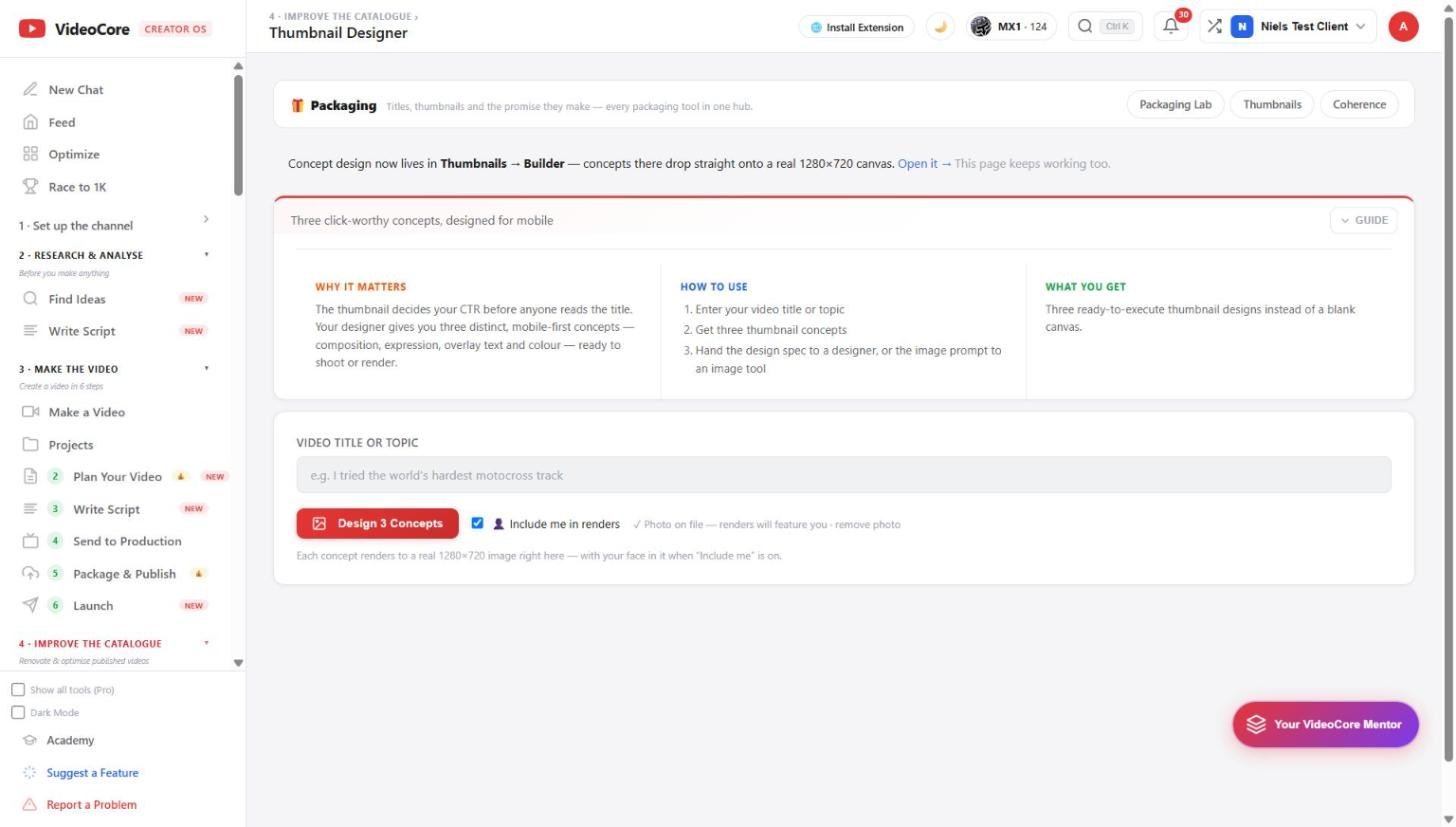Enable Show all tools (Pro) checkbox
Image resolution: width=1456 pixels, height=827 pixels.
[18, 690]
